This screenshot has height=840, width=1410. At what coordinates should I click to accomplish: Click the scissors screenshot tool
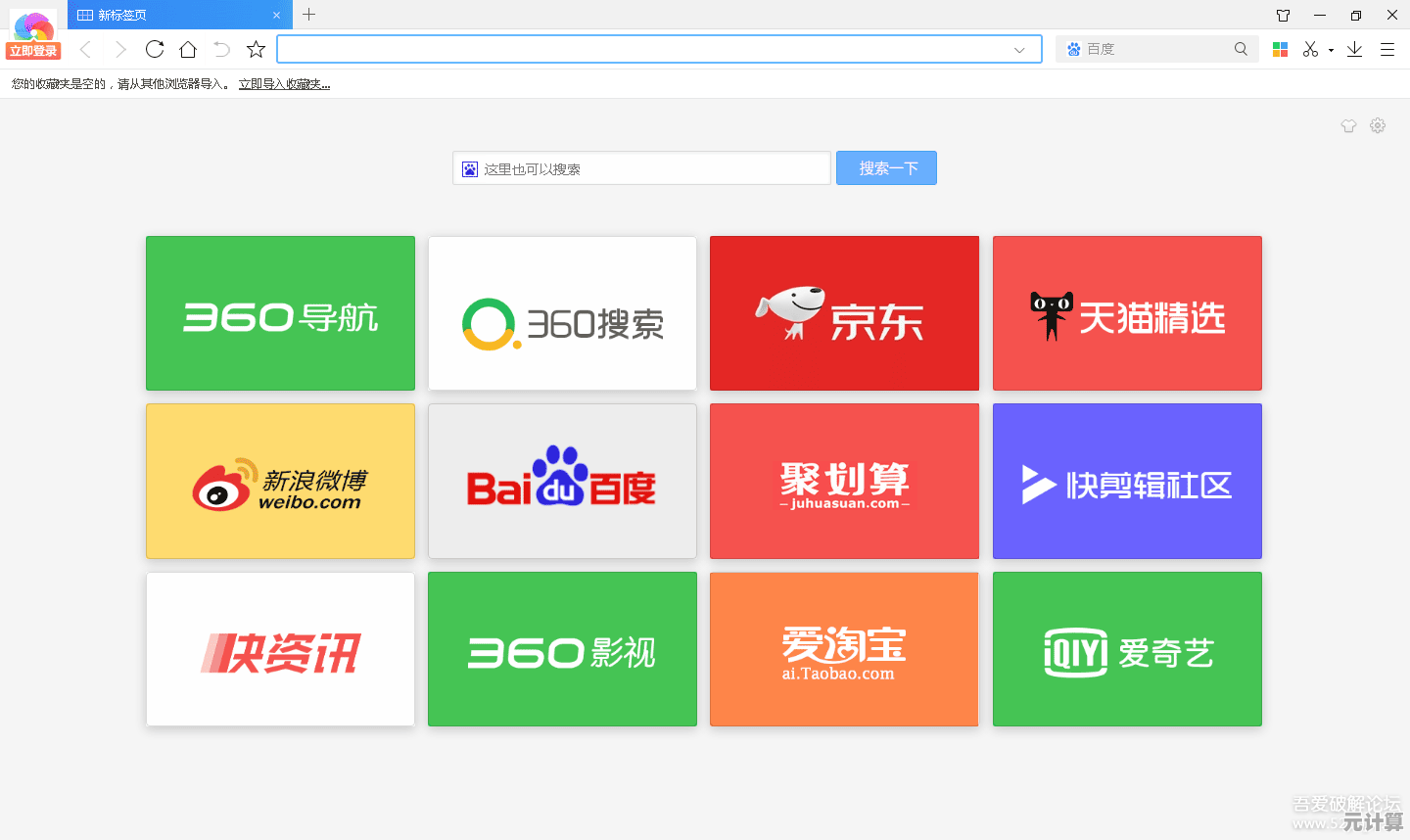[x=1310, y=50]
